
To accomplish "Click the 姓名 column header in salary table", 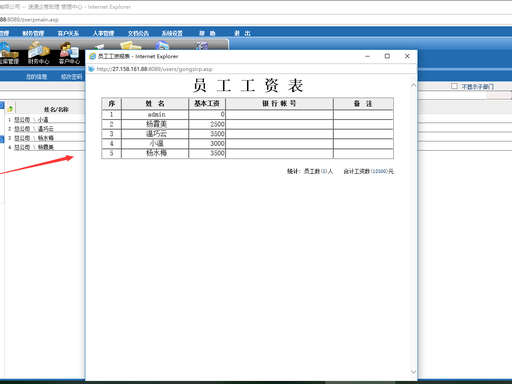I will (155, 103).
